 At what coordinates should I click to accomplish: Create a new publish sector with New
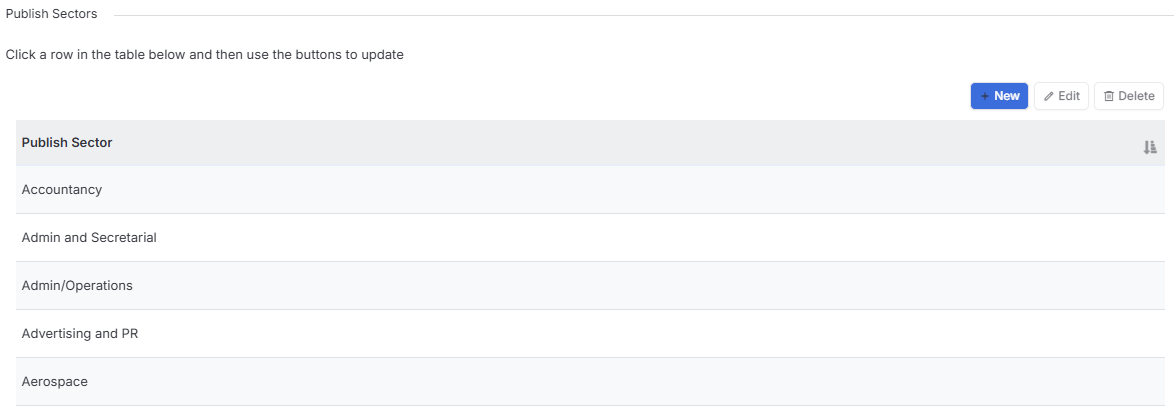[999, 96]
